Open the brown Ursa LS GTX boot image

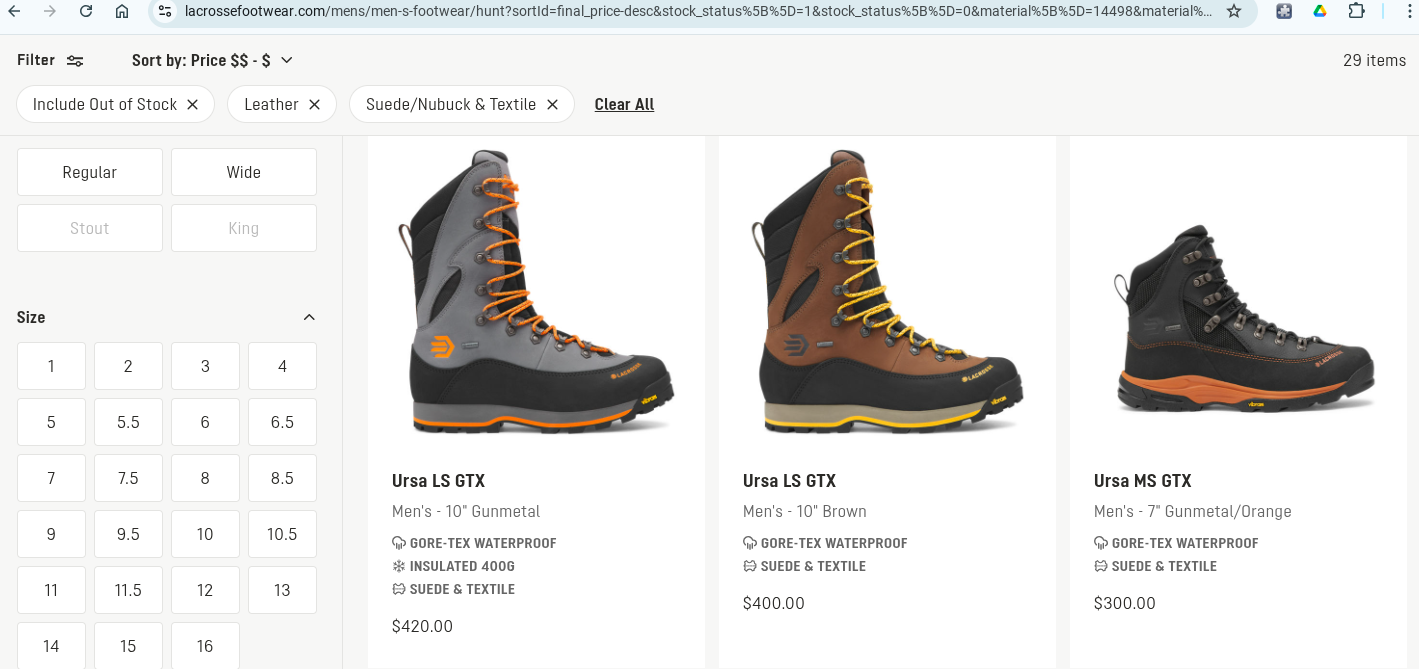point(887,292)
